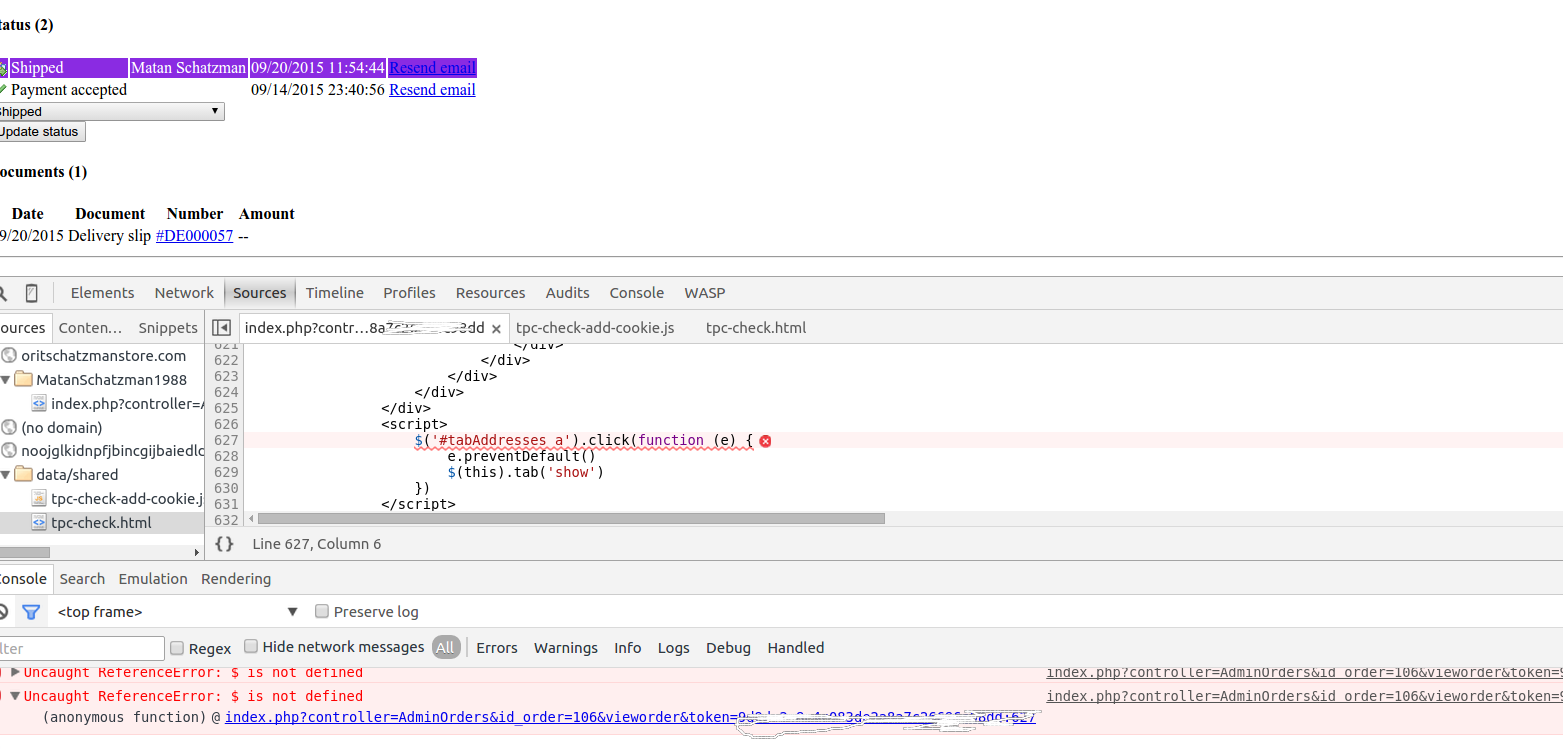Click the anonymous function stack trace link
The image size is (1563, 749).
click(x=630, y=717)
